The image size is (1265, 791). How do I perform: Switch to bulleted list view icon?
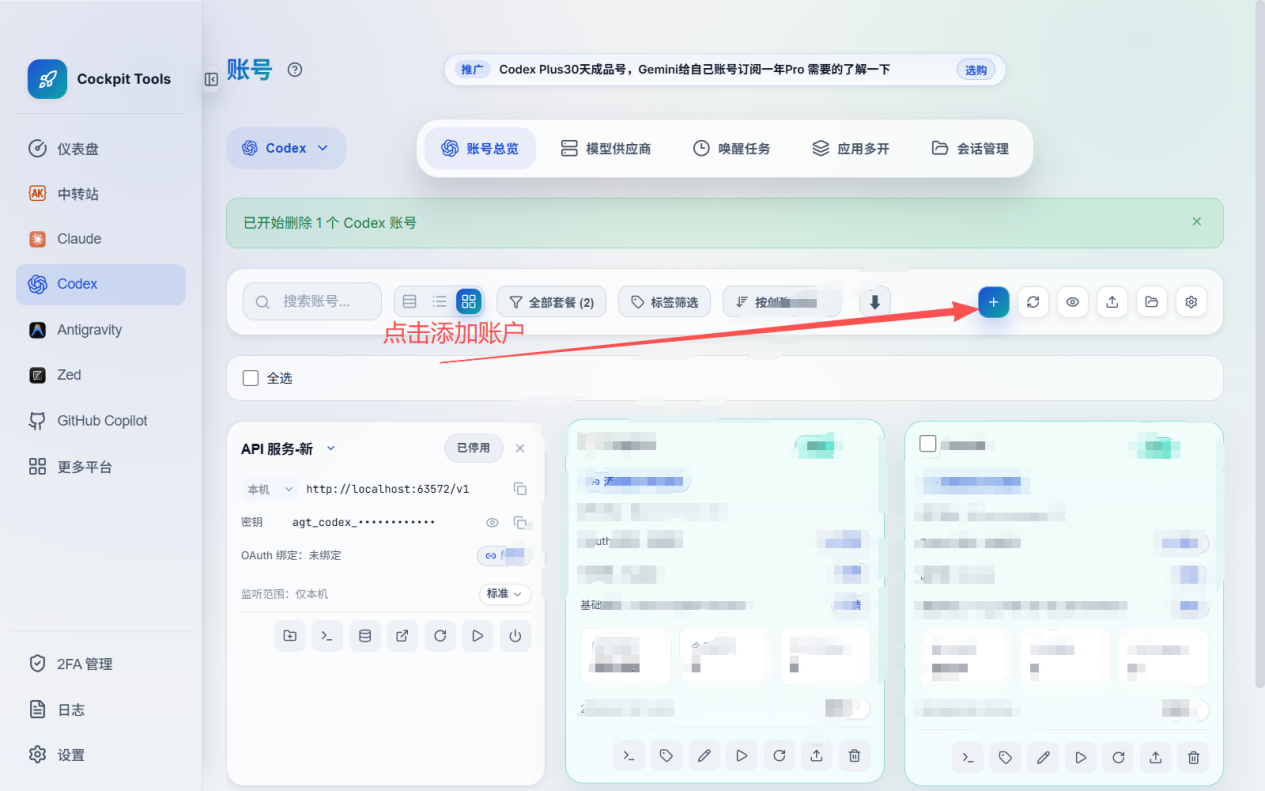[439, 301]
